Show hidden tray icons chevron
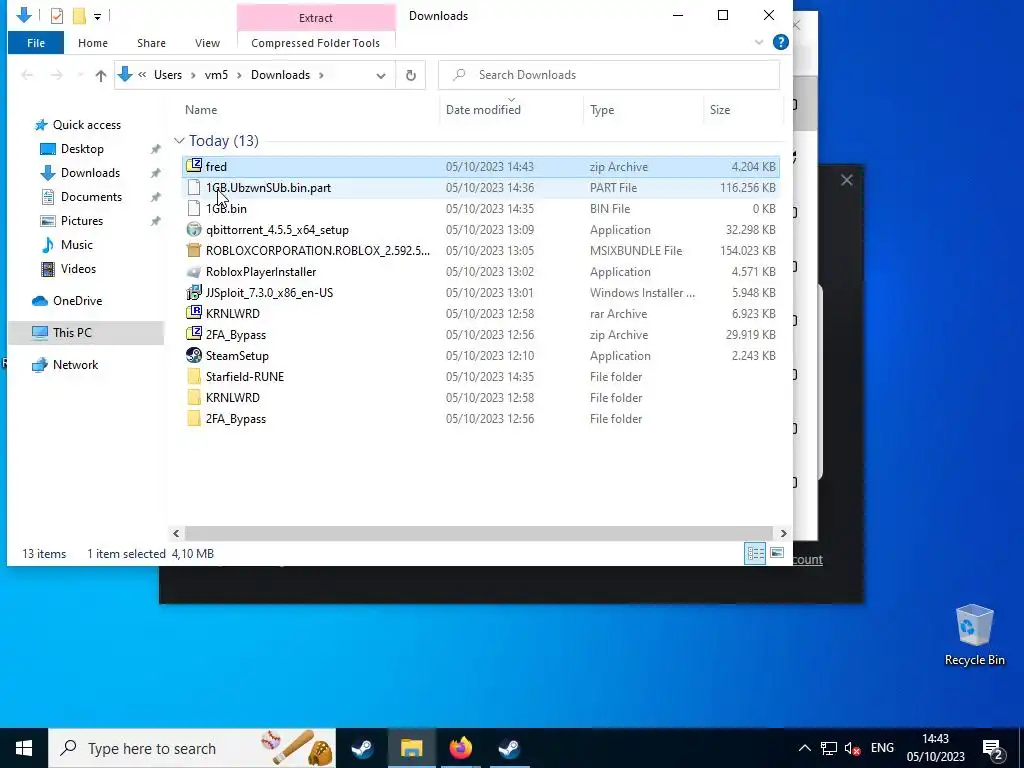 805,748
